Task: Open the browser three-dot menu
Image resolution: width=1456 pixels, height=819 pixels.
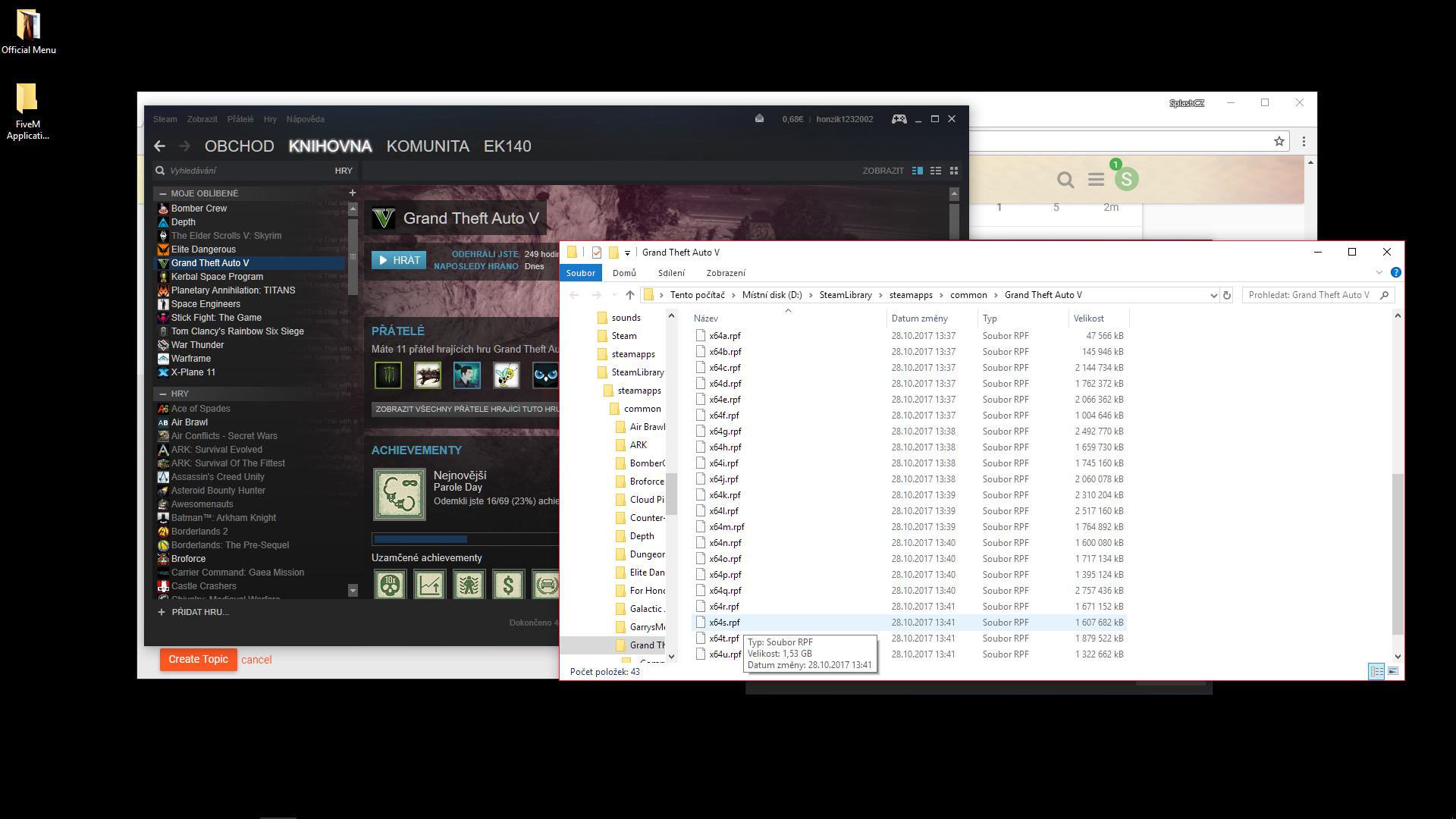Action: [x=1304, y=142]
